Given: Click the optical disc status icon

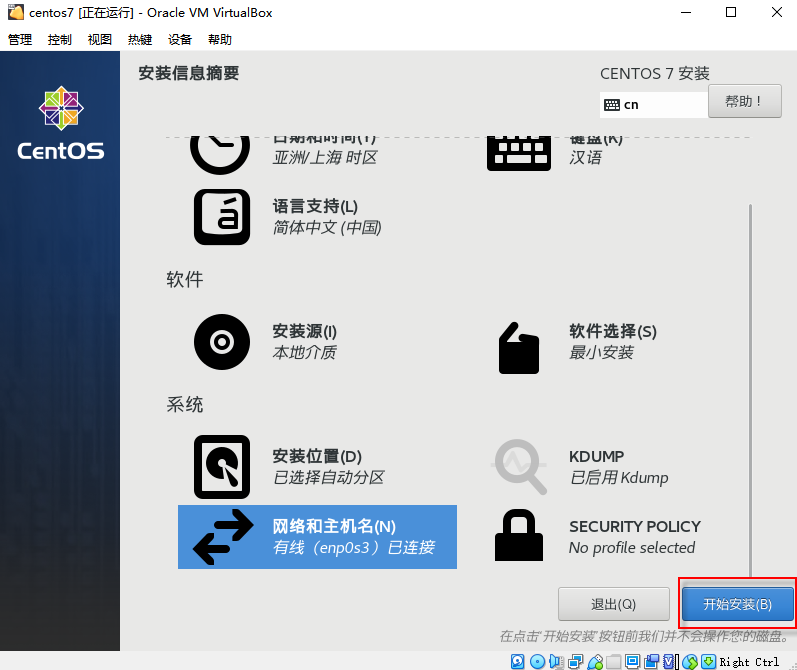Looking at the screenshot, I should click(x=537, y=661).
